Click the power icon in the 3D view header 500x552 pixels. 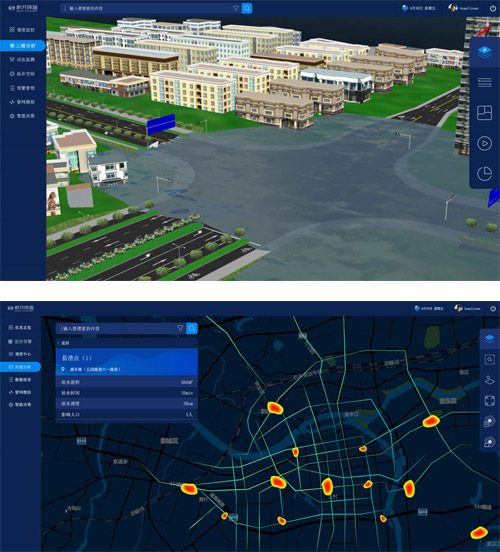click(x=493, y=8)
